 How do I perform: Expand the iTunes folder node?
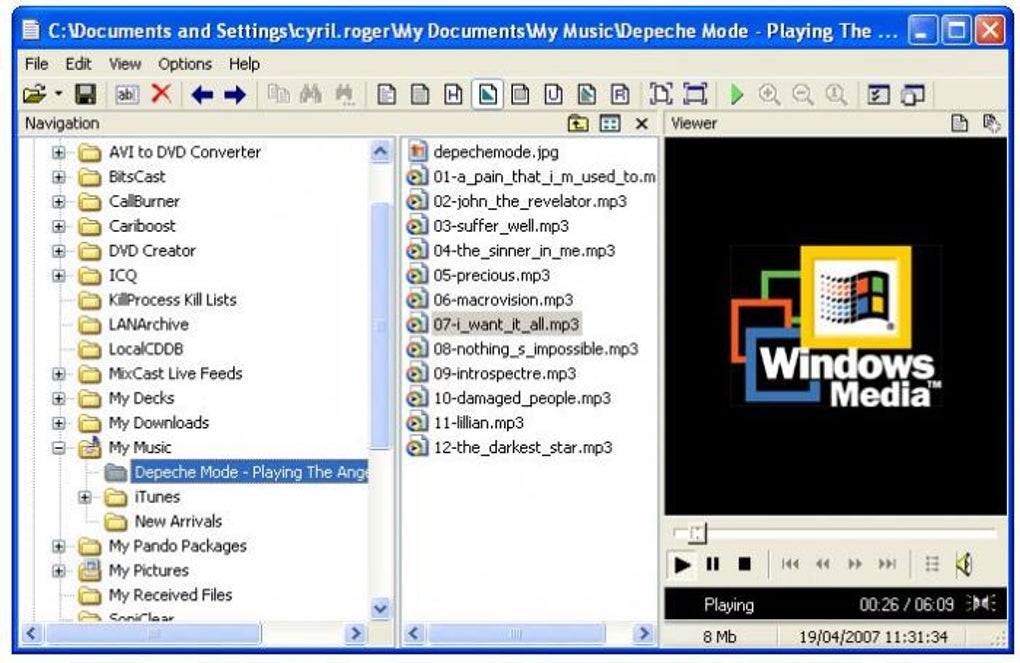point(85,498)
